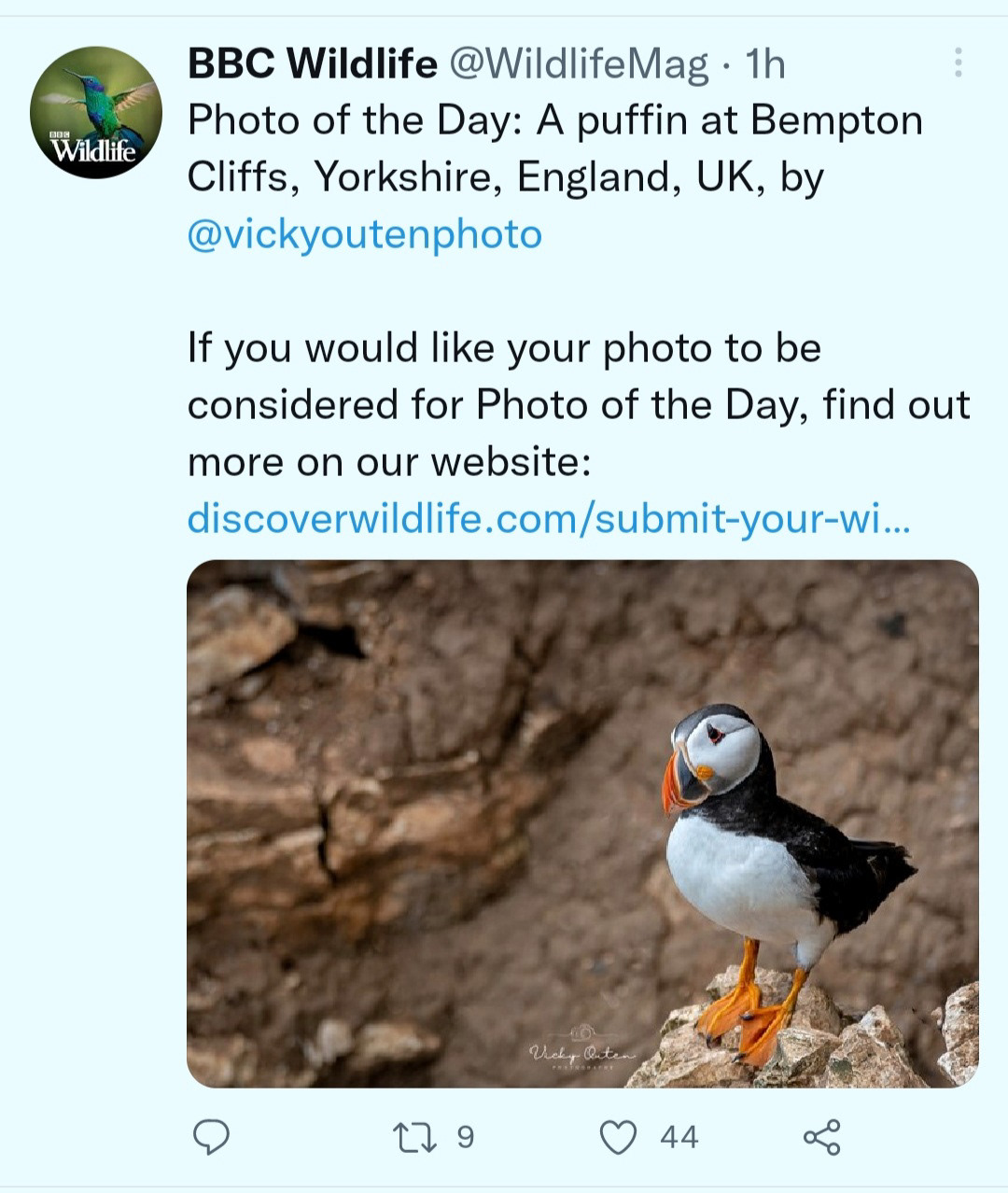
Task: Click the "If you would like your photo" line
Action: pos(504,348)
